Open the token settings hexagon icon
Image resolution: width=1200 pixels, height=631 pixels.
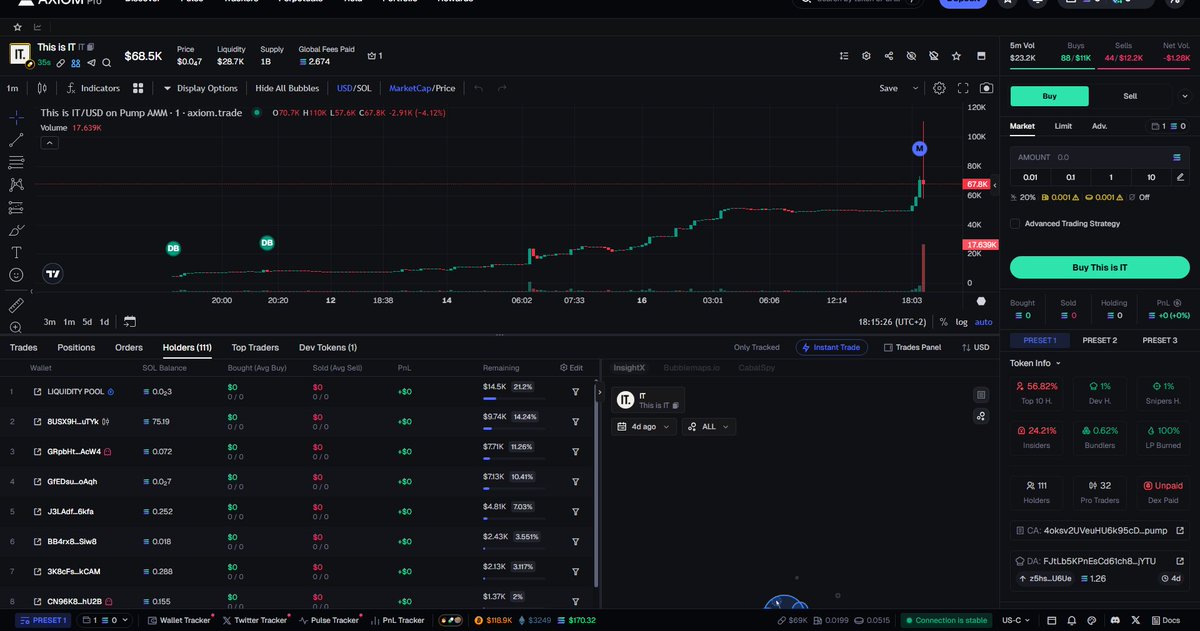tap(866, 56)
